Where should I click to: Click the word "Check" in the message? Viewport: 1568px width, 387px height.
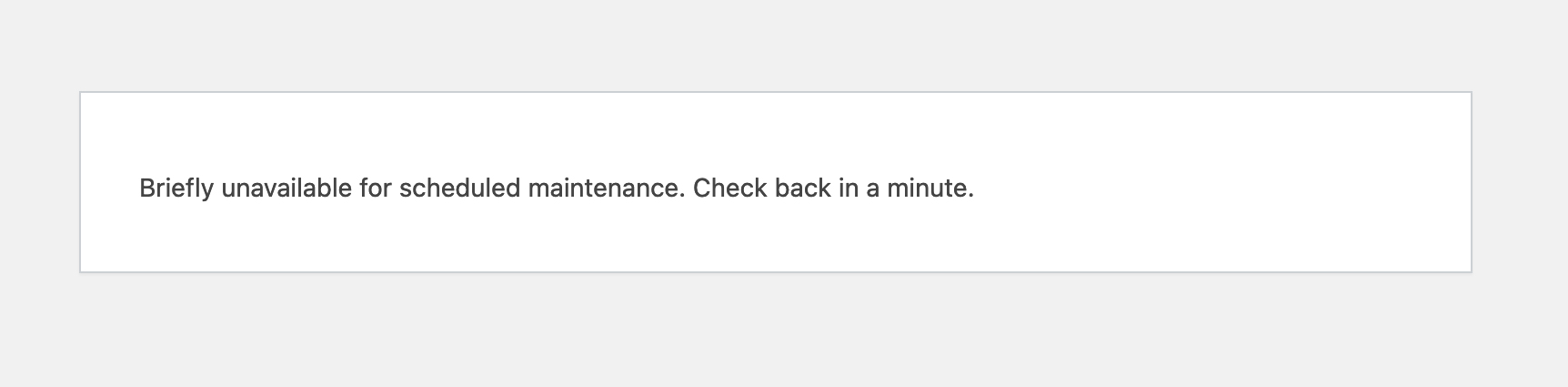point(730,188)
